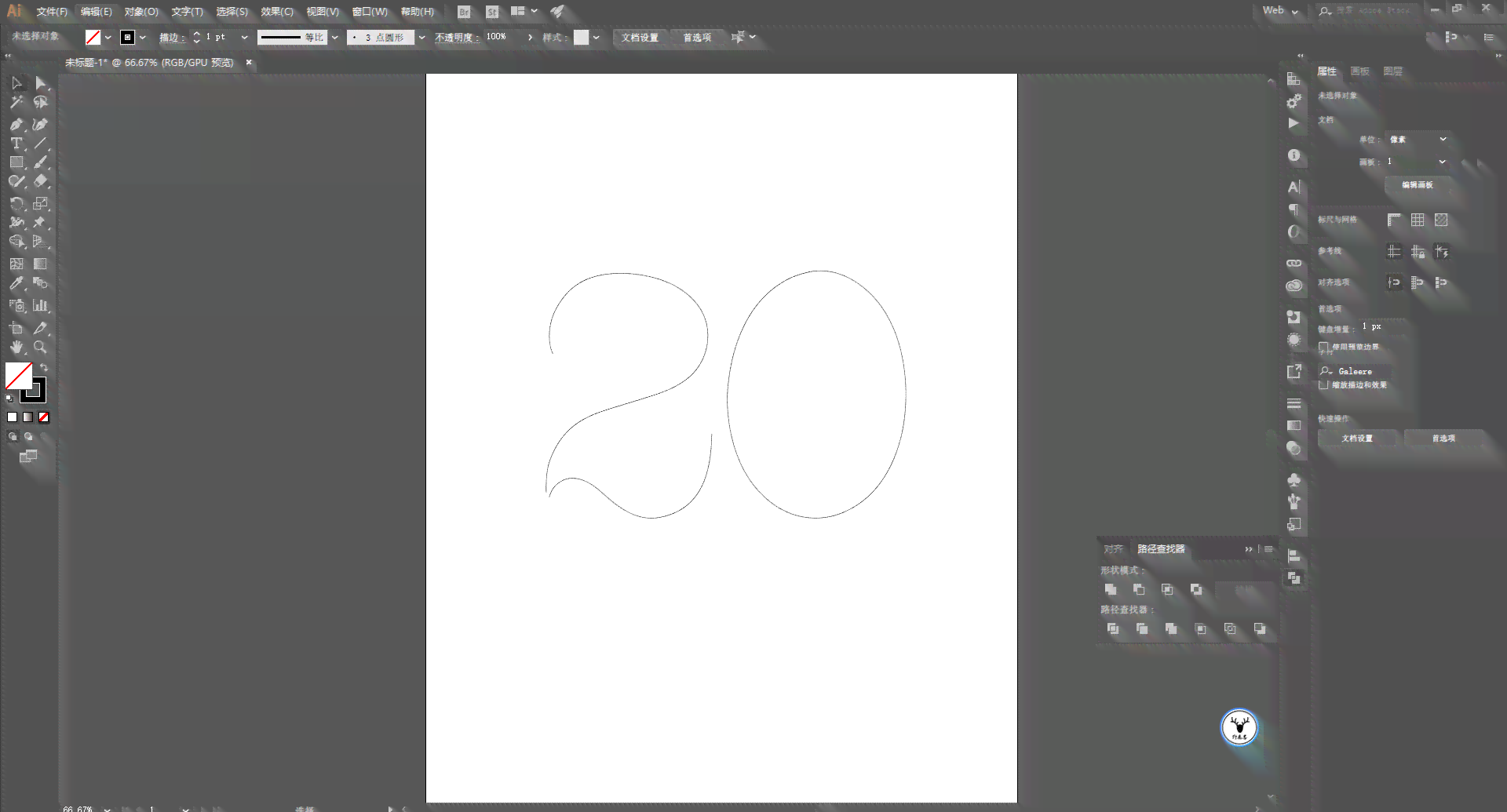Click Minus Front in Pathfinder panel
This screenshot has height=812, width=1507.
click(1139, 589)
